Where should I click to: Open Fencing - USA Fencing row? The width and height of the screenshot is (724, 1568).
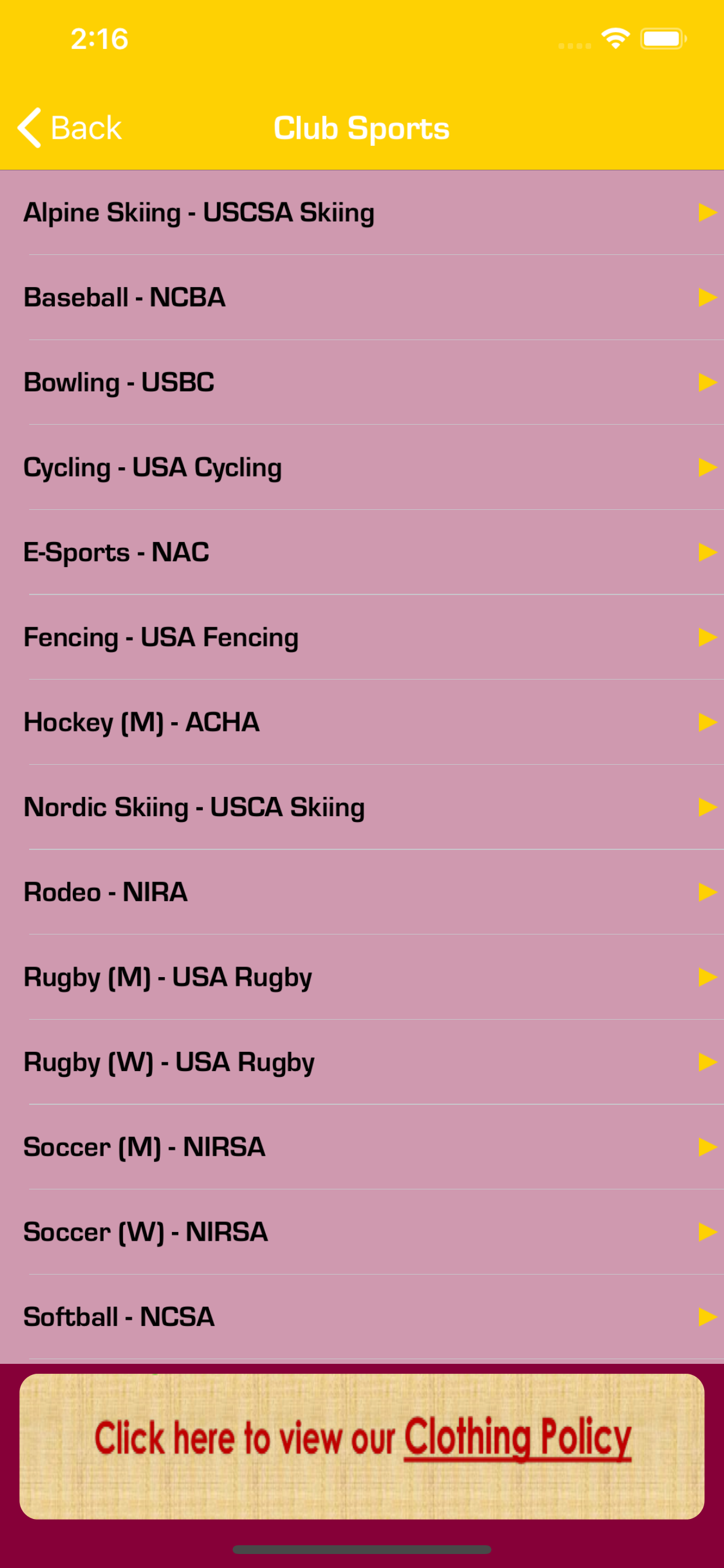[362, 638]
